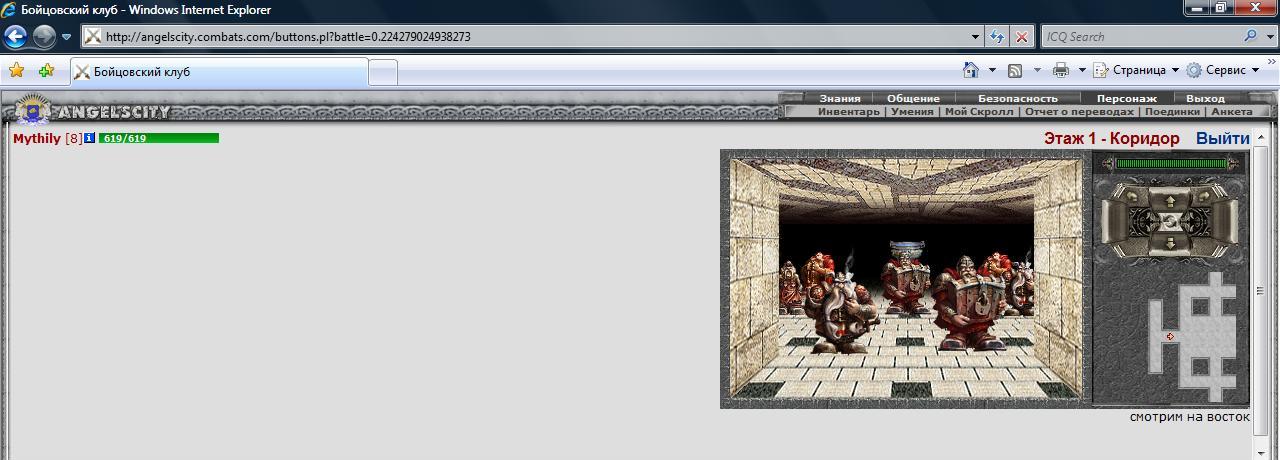Click the 619/619 health bar

coord(158,138)
